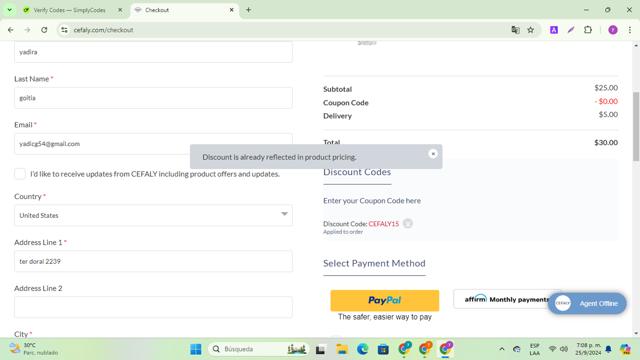Click the taskbar Búsqueda search box
This screenshot has width=640, height=360.
coord(258,349)
